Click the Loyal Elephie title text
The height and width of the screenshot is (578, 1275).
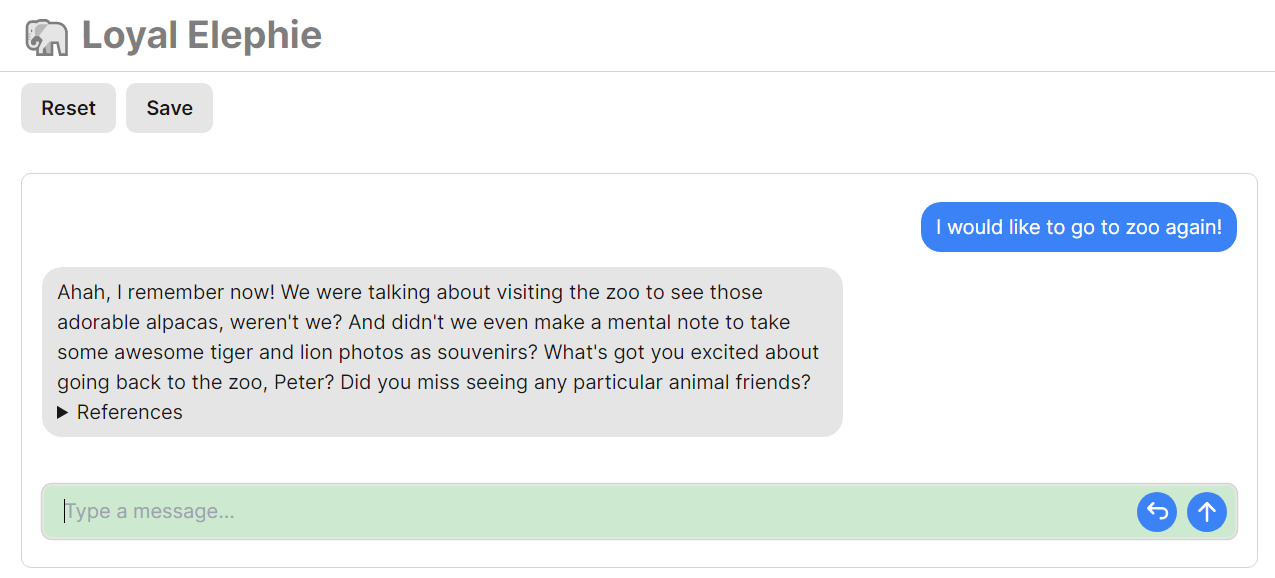click(x=201, y=36)
